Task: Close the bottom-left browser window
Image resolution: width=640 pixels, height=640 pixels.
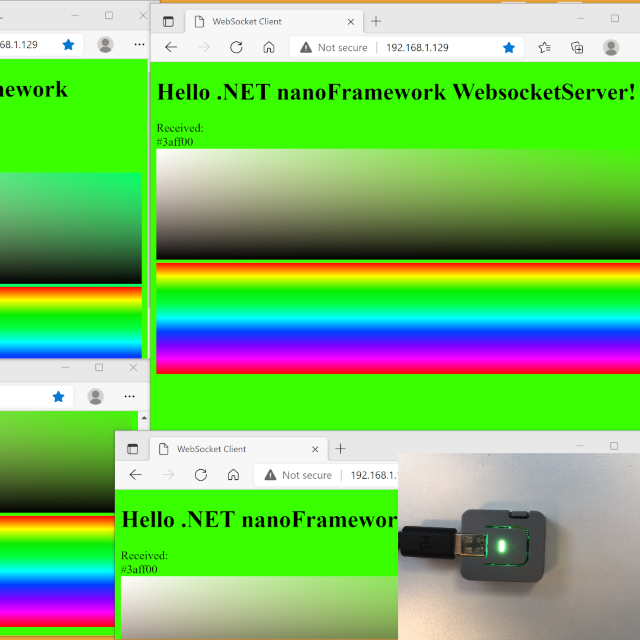Action: (x=133, y=367)
